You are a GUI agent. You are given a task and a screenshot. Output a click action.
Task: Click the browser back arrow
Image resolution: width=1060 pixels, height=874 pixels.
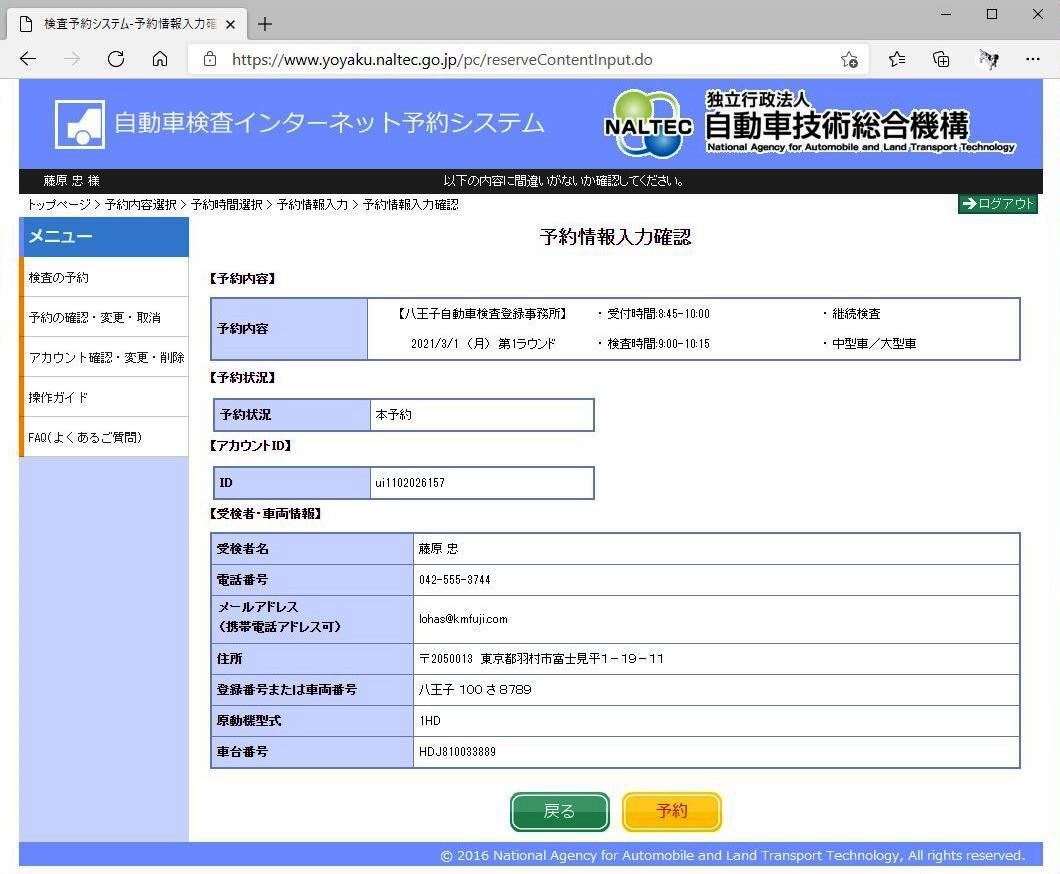[x=28, y=59]
